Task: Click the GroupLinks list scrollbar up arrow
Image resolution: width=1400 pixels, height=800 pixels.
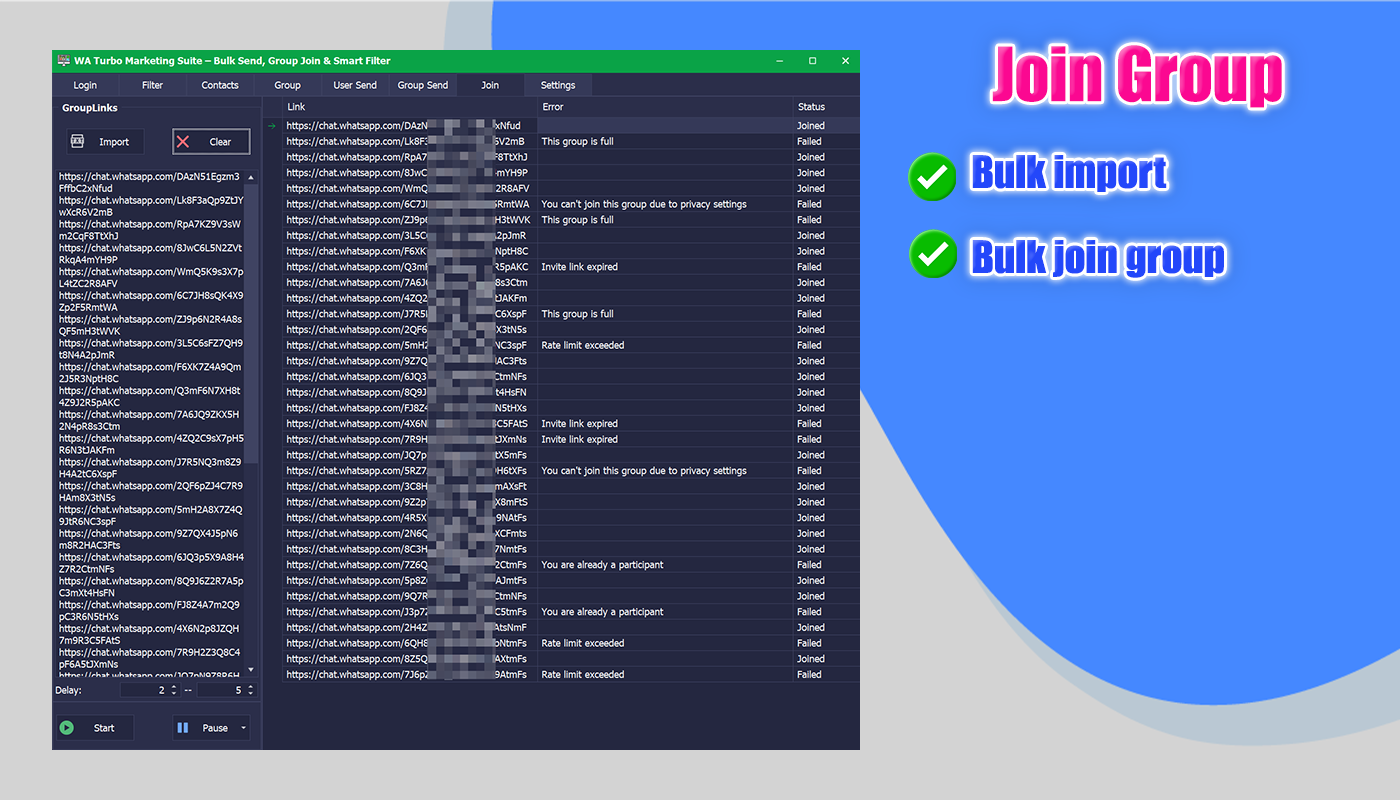Action: (251, 177)
